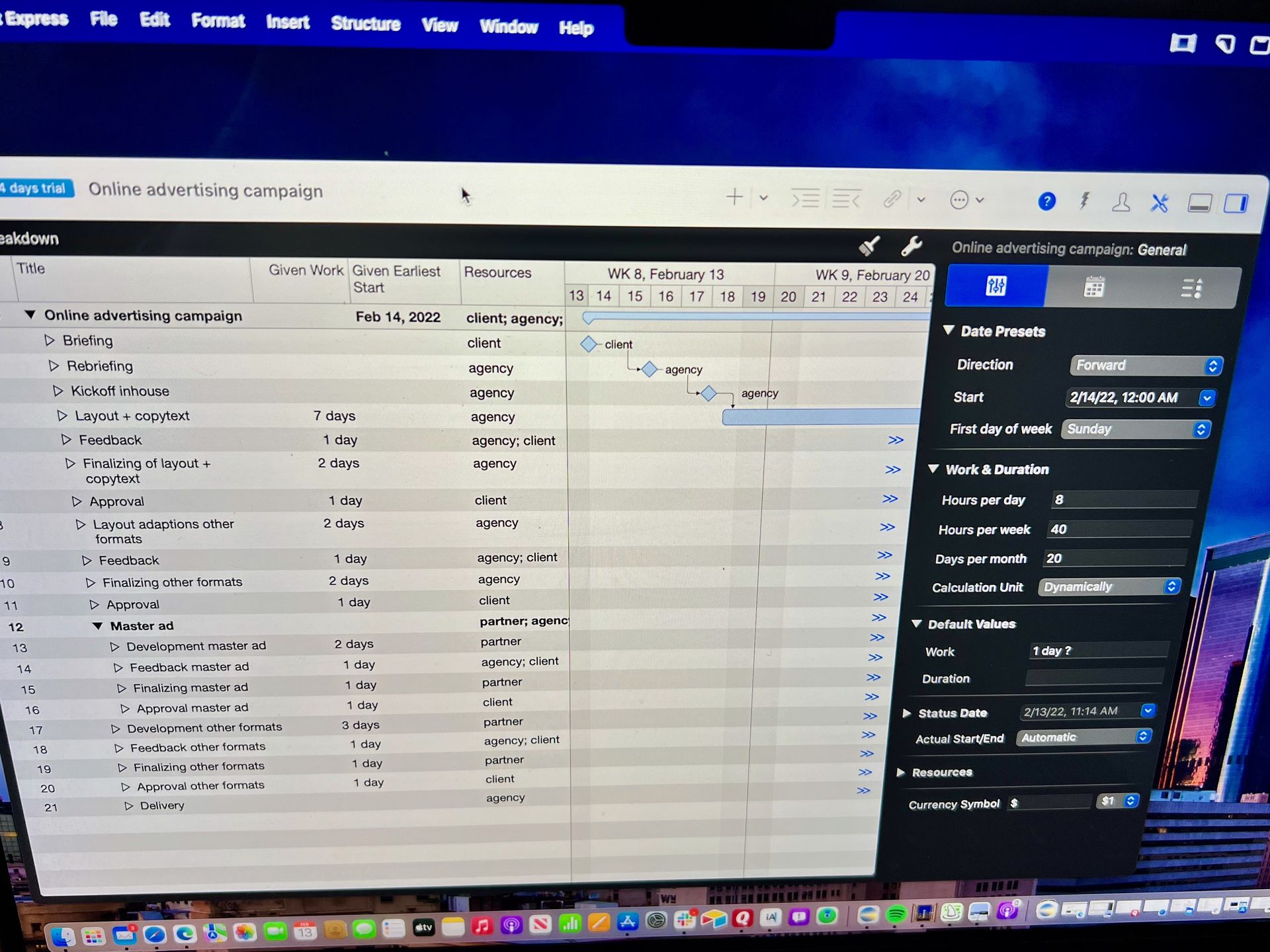The height and width of the screenshot is (952, 1270).
Task: Toggle the bottom detail pane
Action: click(1199, 203)
